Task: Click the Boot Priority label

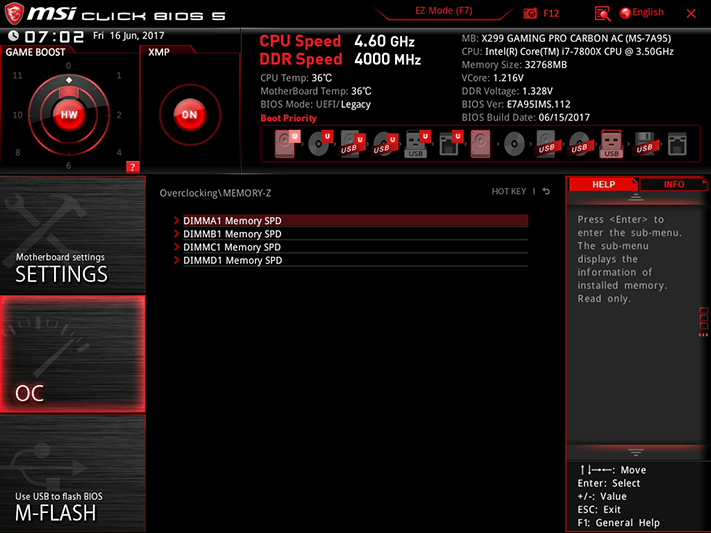Action: (x=288, y=118)
